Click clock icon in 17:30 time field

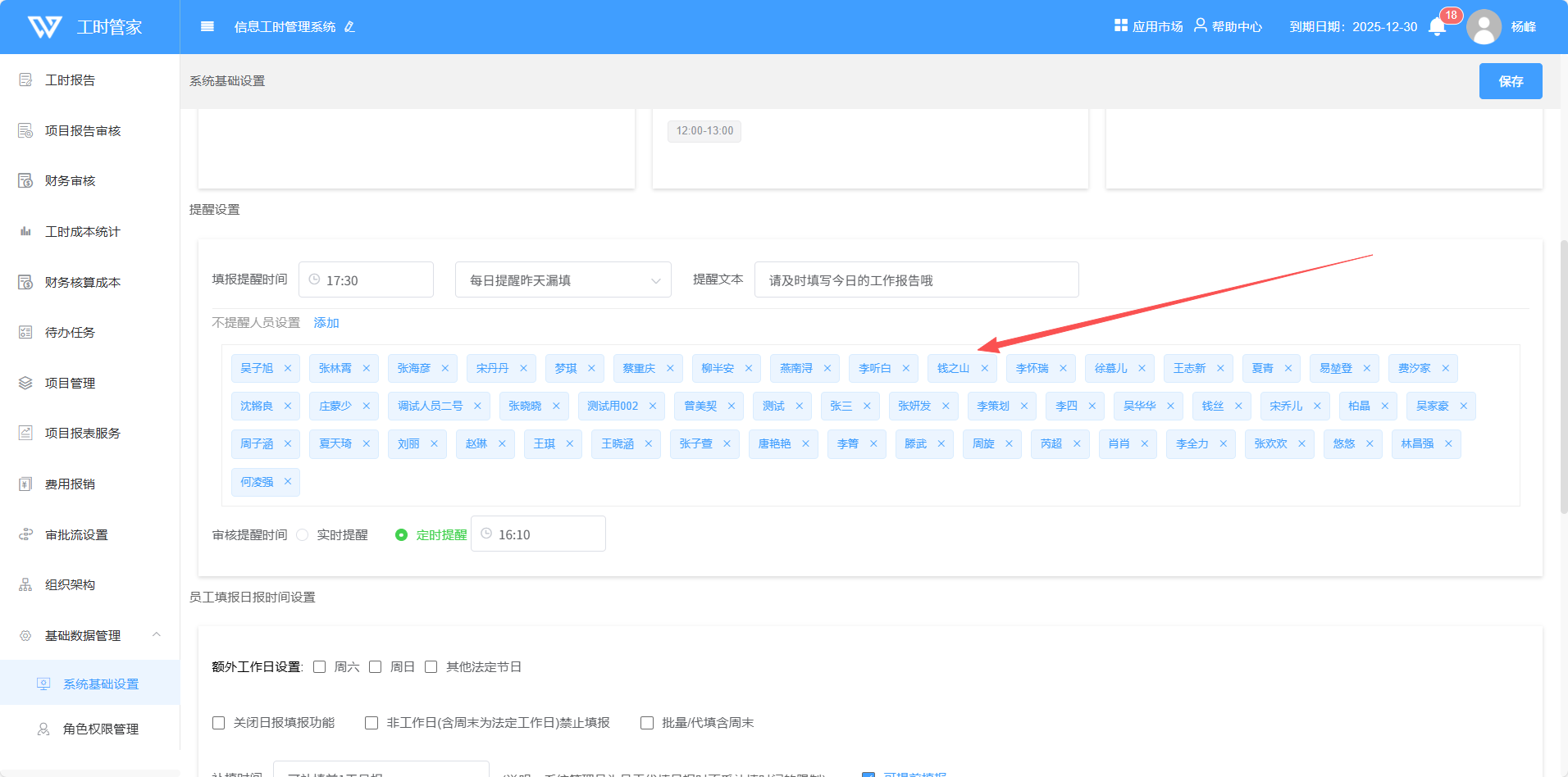click(314, 279)
